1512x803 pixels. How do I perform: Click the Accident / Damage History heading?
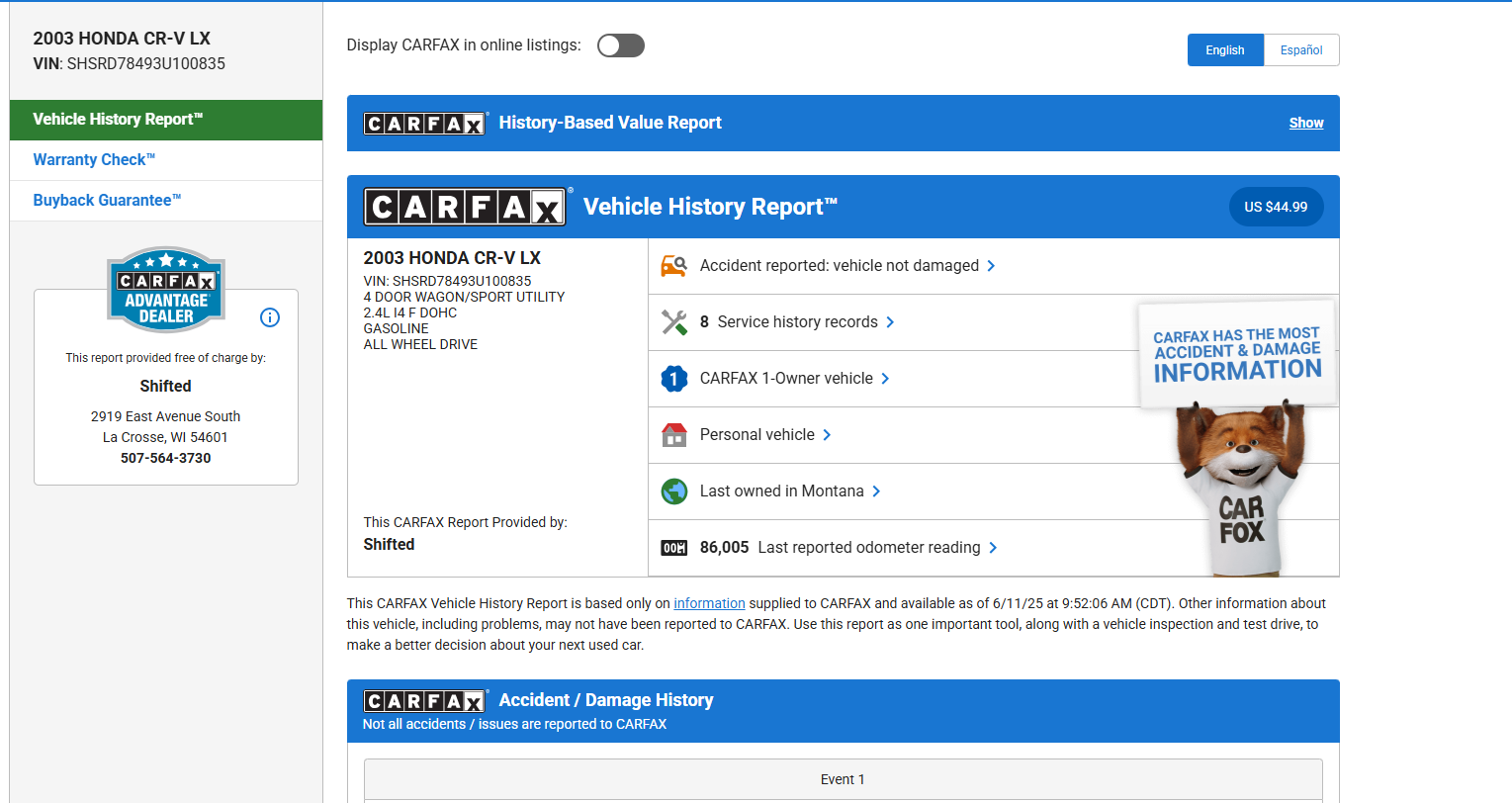pos(606,700)
